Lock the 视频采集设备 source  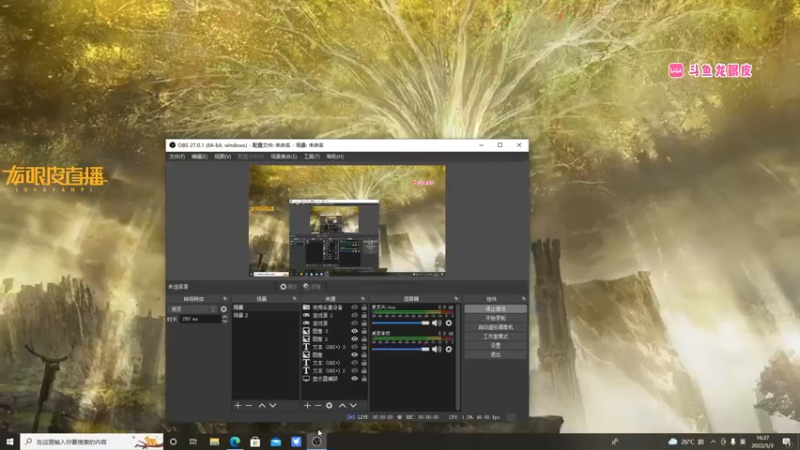[364, 308]
